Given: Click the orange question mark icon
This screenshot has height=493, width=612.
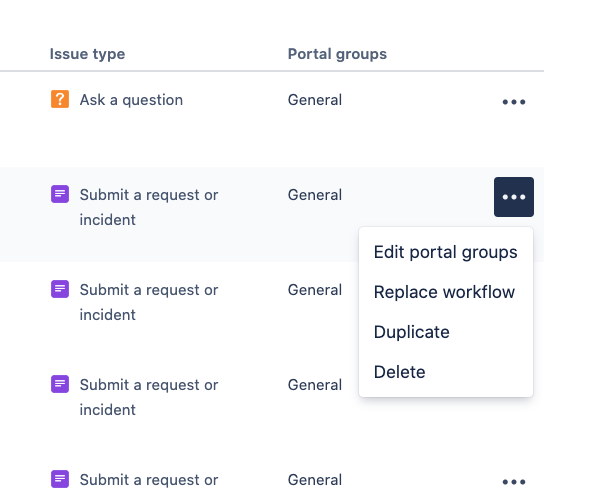Looking at the screenshot, I should pos(60,99).
